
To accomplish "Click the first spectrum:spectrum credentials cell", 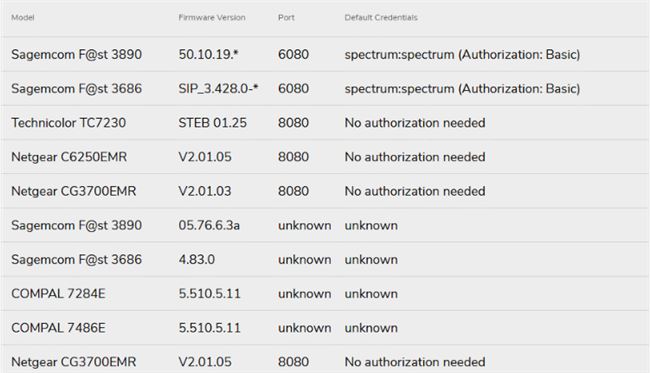I will point(462,54).
